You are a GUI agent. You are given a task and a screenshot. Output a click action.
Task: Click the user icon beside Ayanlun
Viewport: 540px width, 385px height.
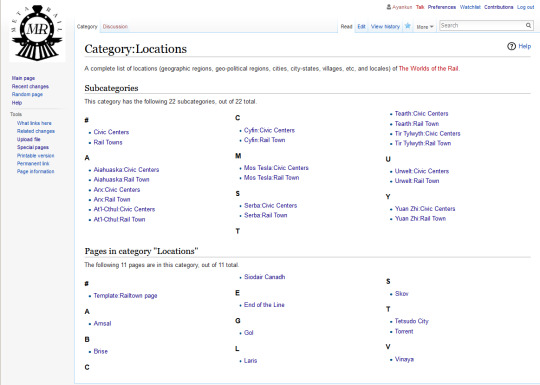tap(389, 7)
